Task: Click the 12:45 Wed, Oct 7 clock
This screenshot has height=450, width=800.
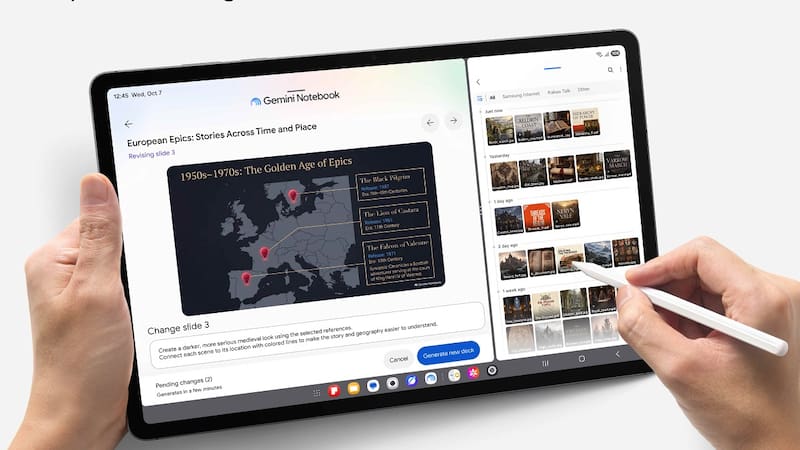Action: click(137, 94)
